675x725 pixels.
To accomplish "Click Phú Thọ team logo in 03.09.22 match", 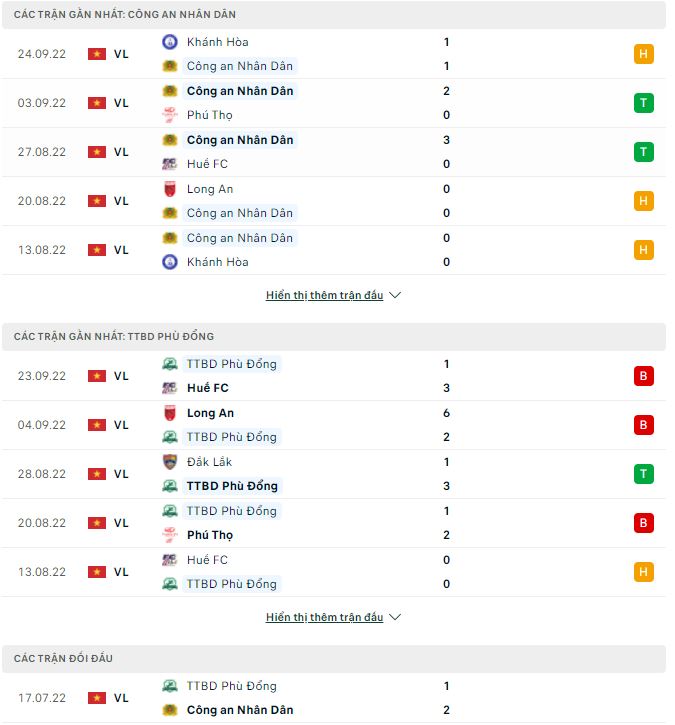I will pos(170,115).
